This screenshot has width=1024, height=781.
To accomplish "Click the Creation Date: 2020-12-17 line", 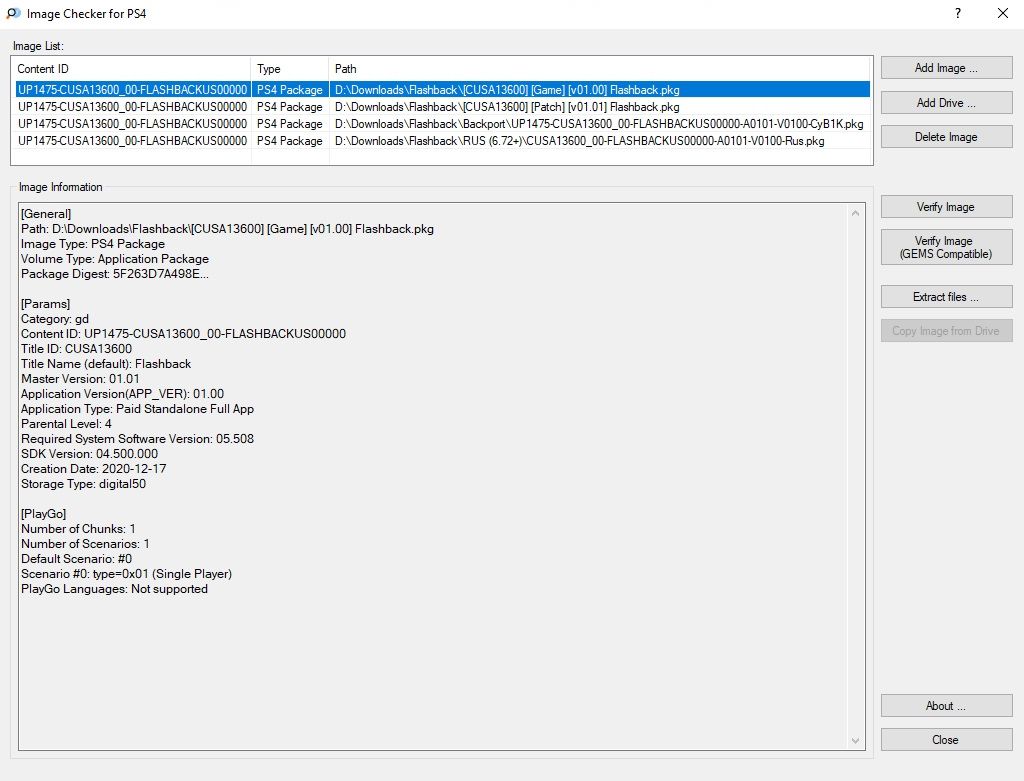I will click(93, 469).
